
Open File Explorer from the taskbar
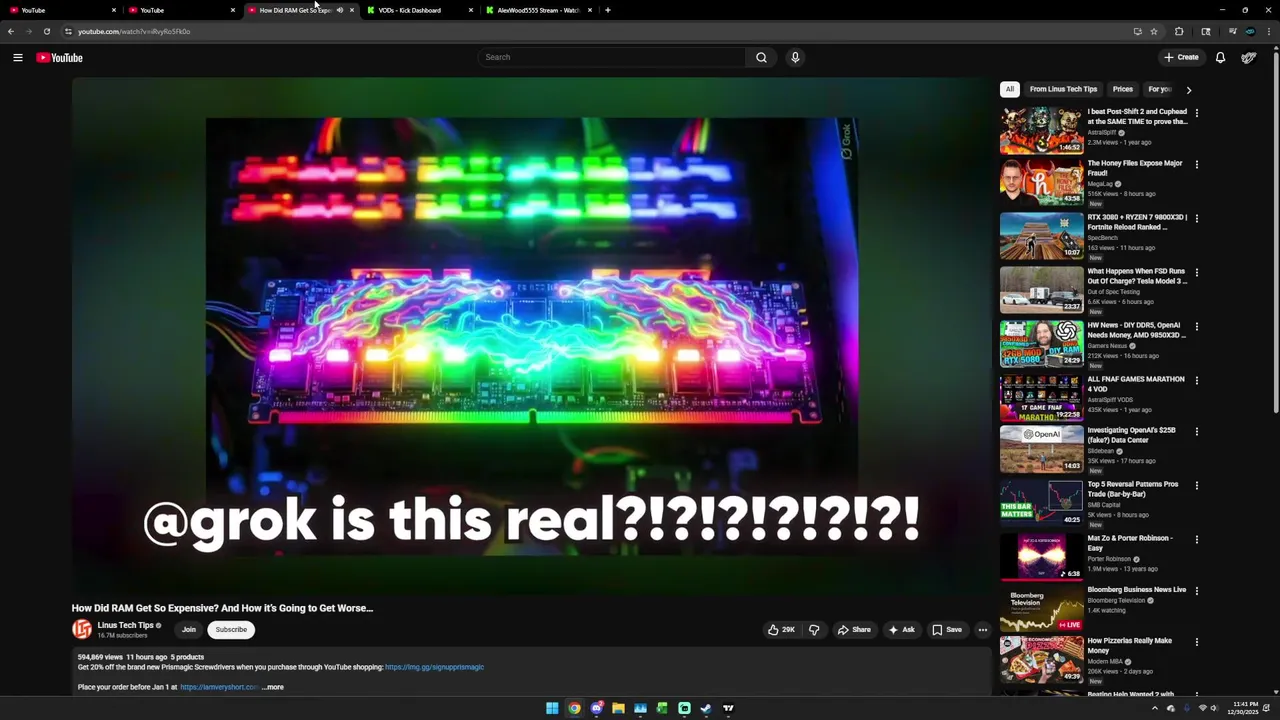(x=618, y=708)
